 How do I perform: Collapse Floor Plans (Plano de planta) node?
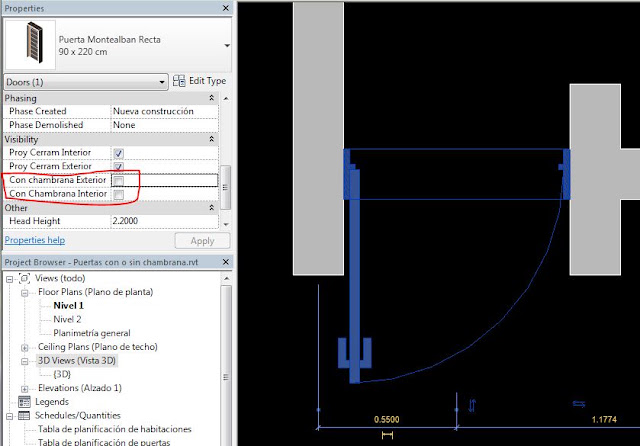pos(24,293)
